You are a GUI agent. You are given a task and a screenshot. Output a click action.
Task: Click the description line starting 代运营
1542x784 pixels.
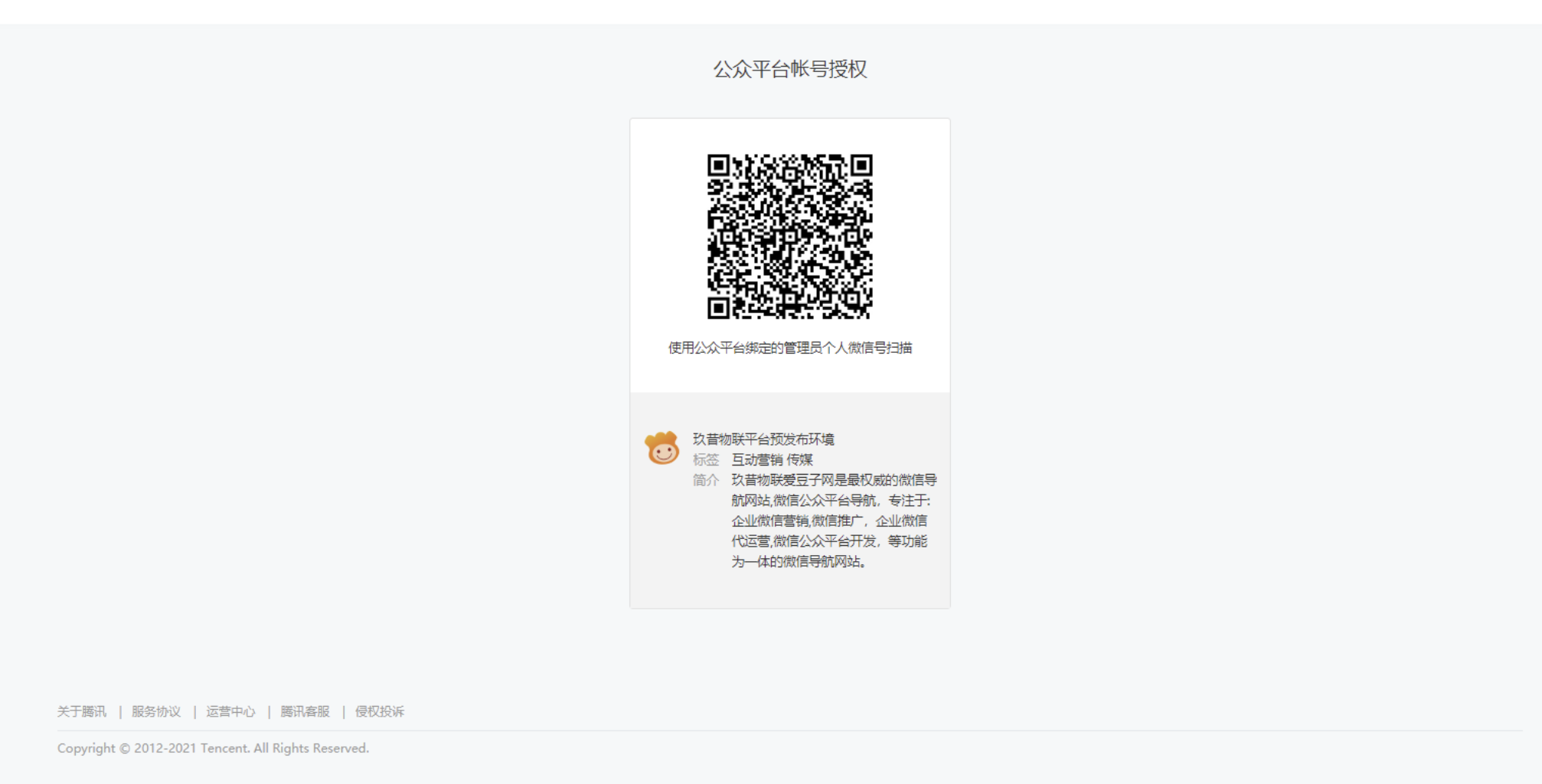pos(829,541)
